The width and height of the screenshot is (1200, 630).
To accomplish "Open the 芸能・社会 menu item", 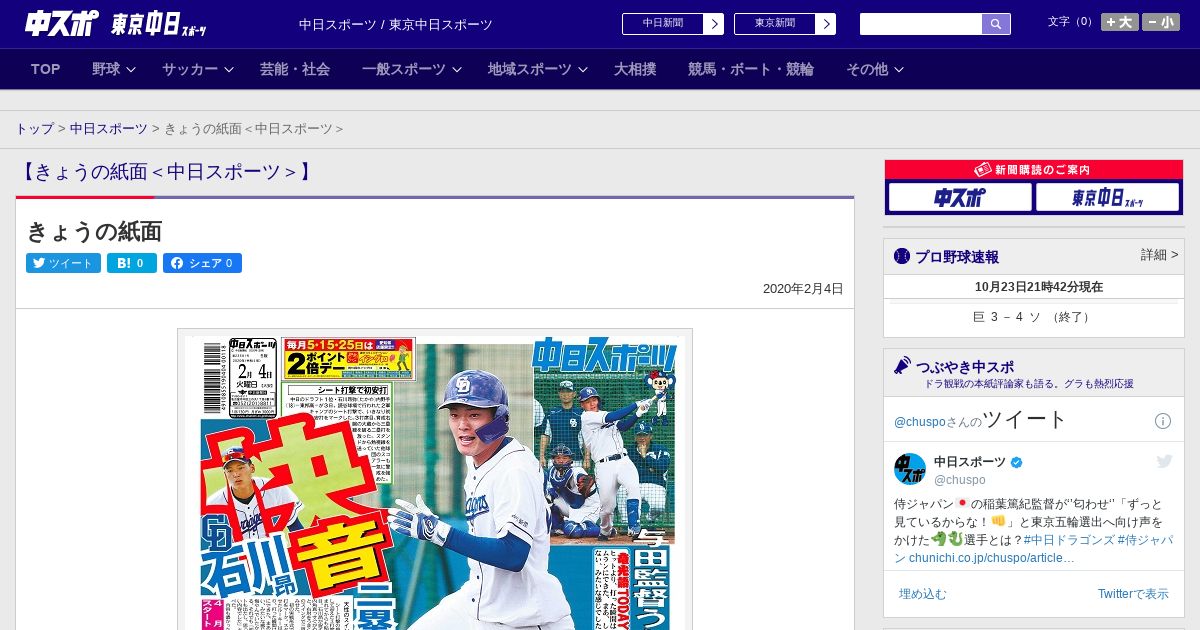I will coord(295,69).
